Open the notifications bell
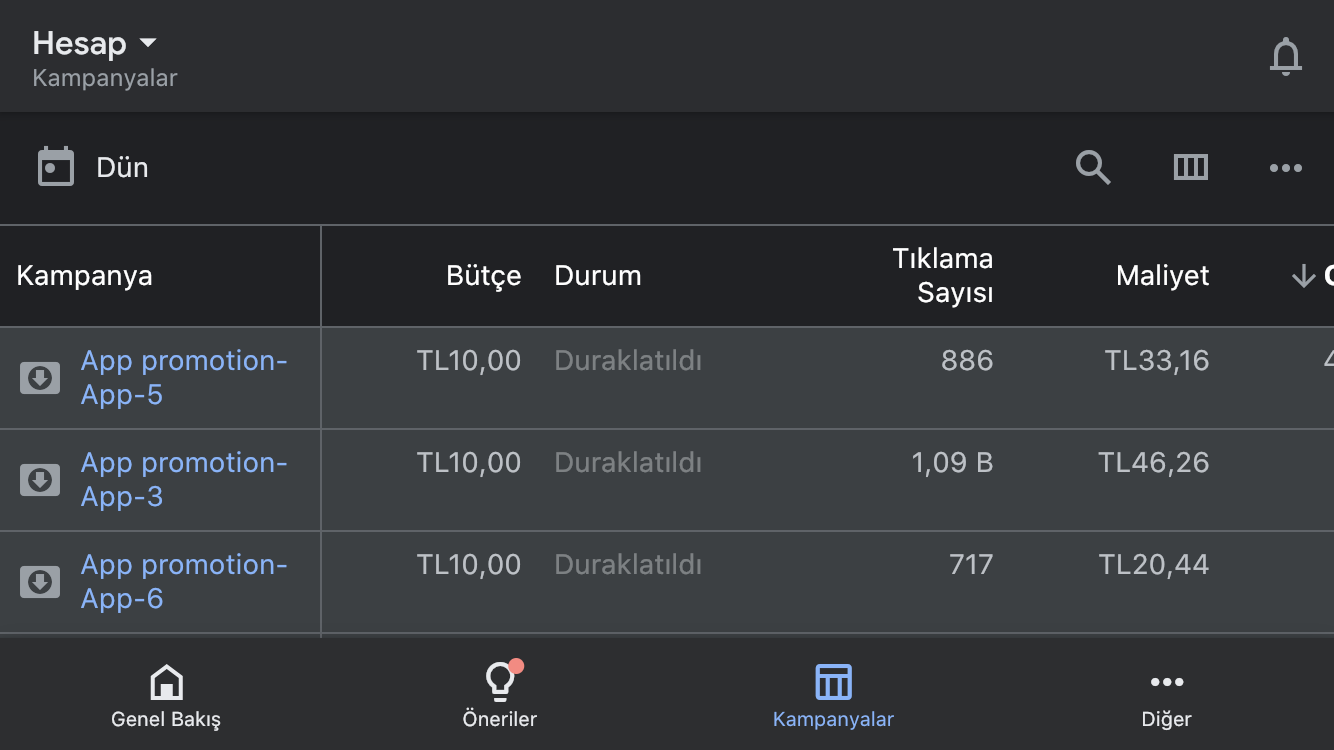Viewport: 1334px width, 750px height. pos(1285,56)
